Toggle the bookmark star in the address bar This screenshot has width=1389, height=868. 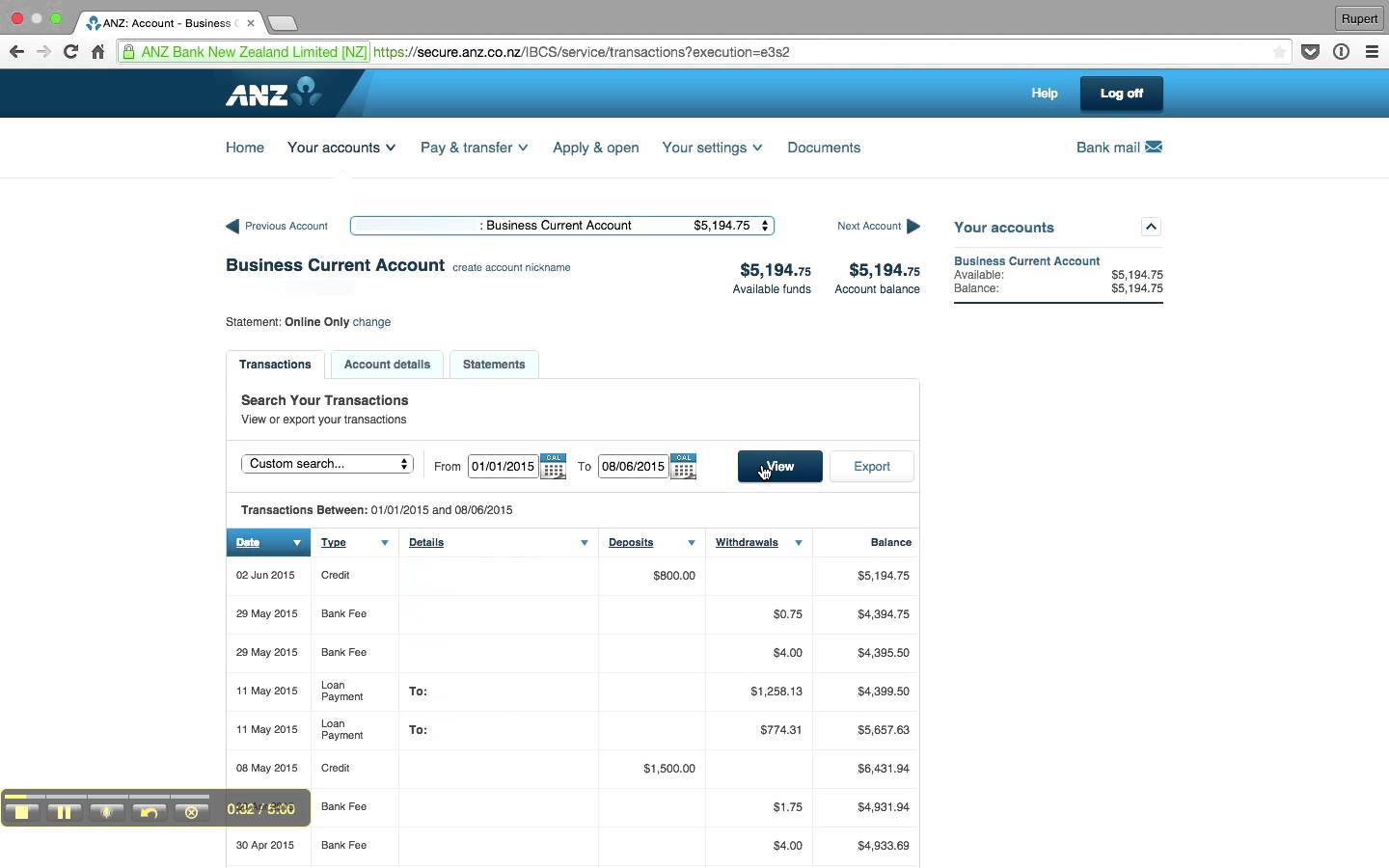[1280, 52]
